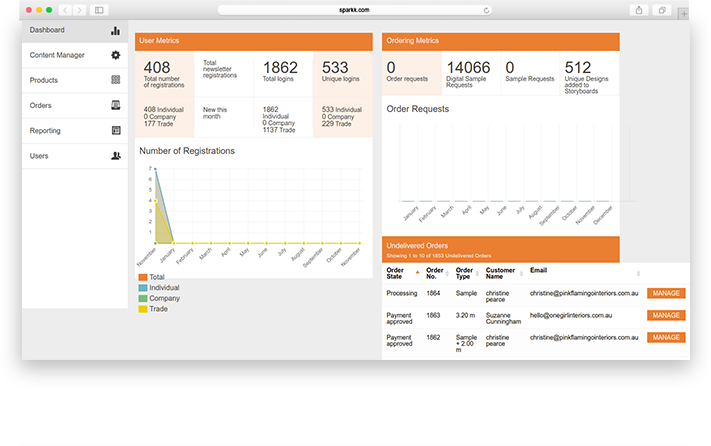Click the Users people icon
The height and width of the screenshot is (446, 711).
click(x=115, y=156)
